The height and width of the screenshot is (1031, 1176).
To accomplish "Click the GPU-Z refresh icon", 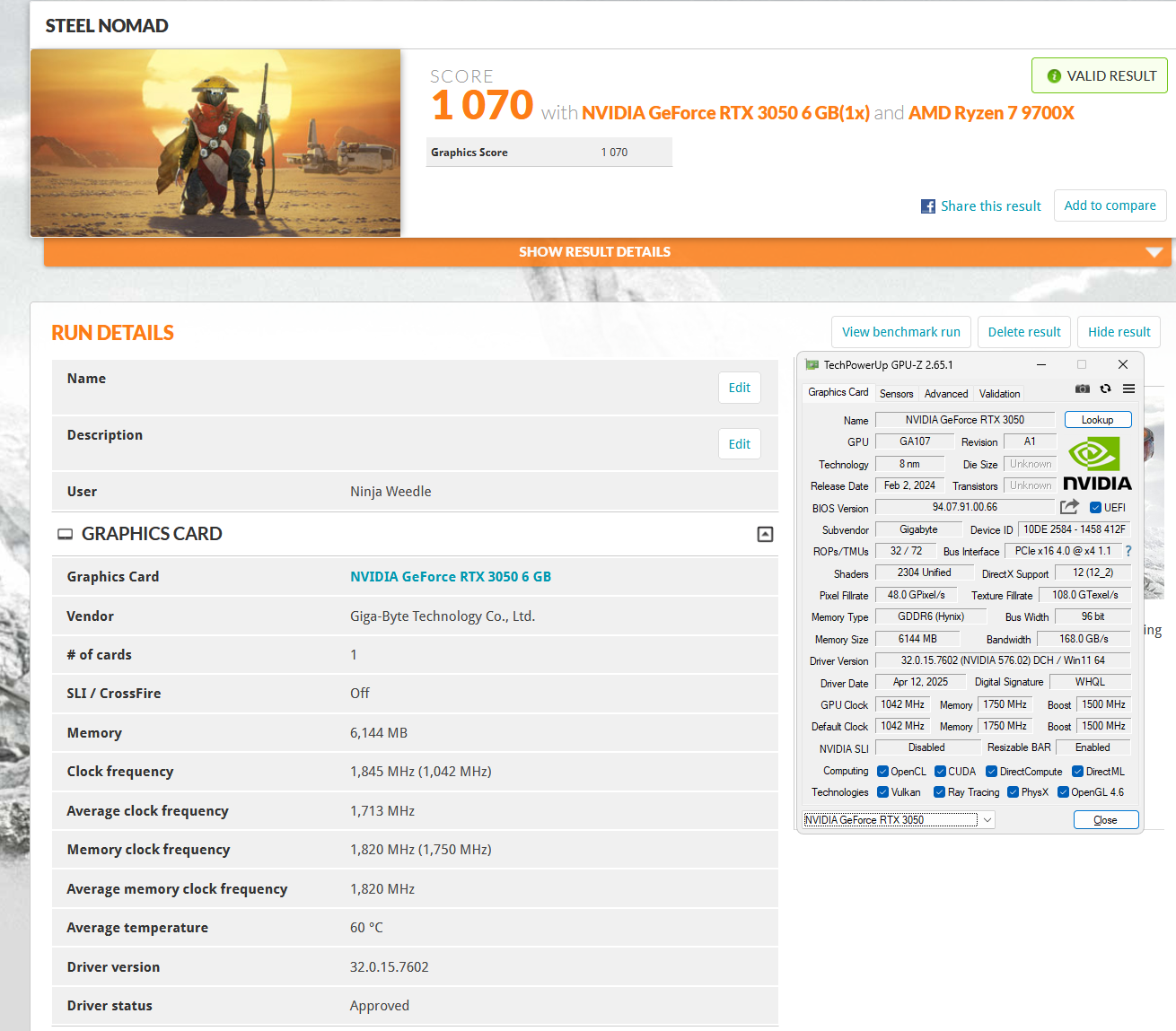I will point(1105,389).
